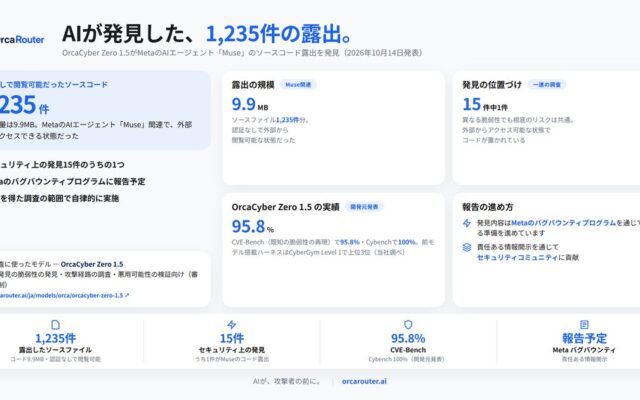Image resolution: width=640 pixels, height=400 pixels.
Task: Click the 露出したソースファイル label
Action: pos(56,350)
